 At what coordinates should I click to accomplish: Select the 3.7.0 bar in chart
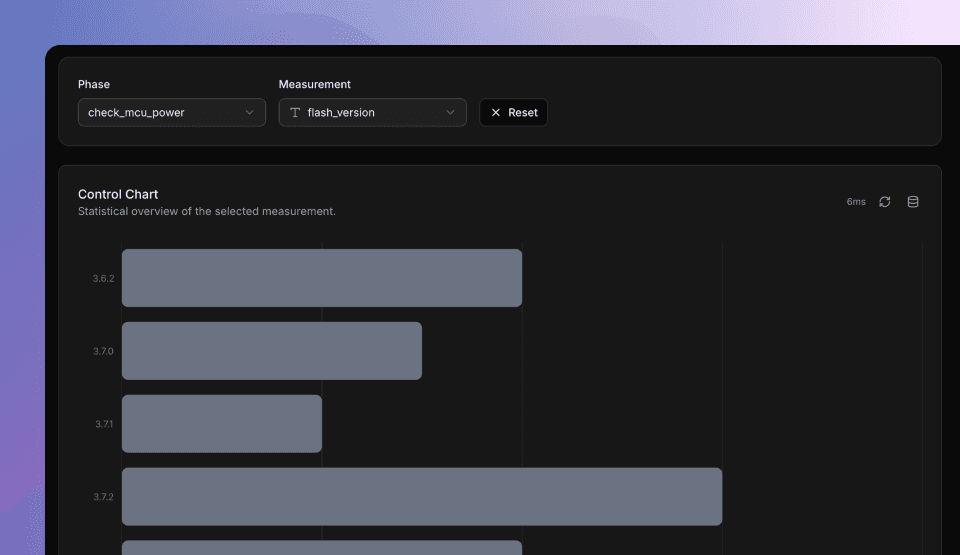point(271,351)
